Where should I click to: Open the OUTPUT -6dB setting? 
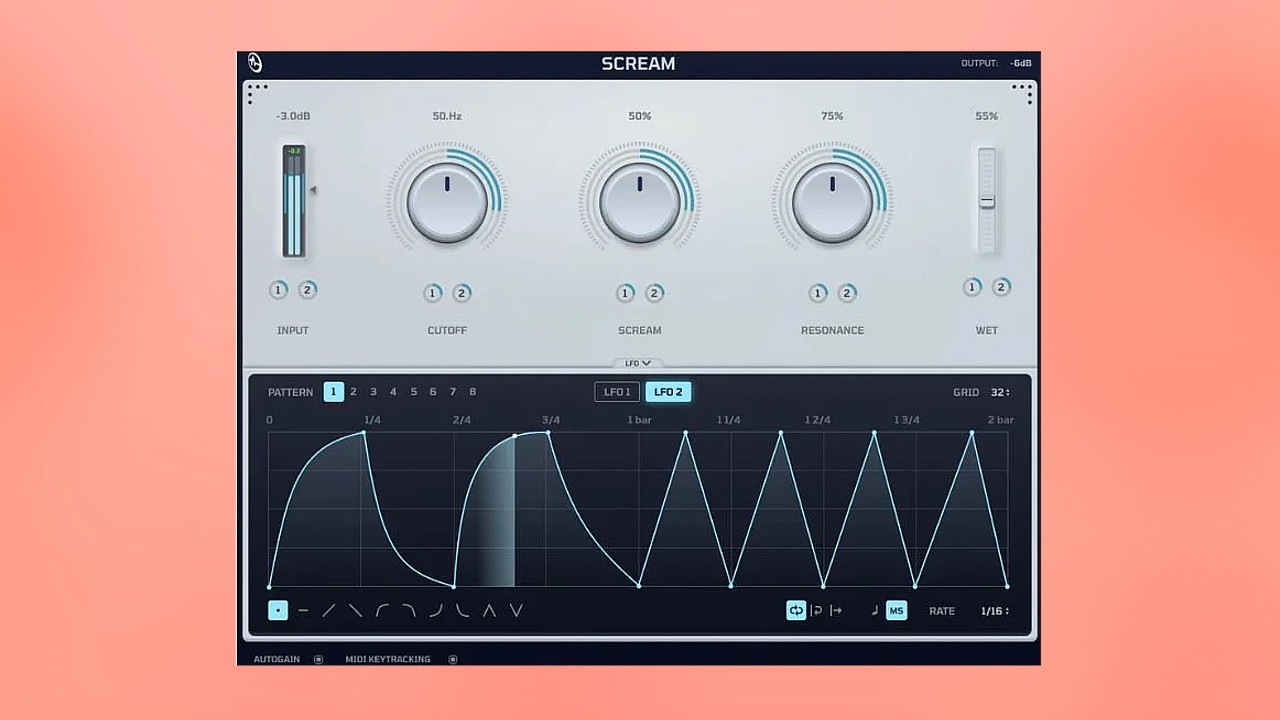pos(1021,63)
